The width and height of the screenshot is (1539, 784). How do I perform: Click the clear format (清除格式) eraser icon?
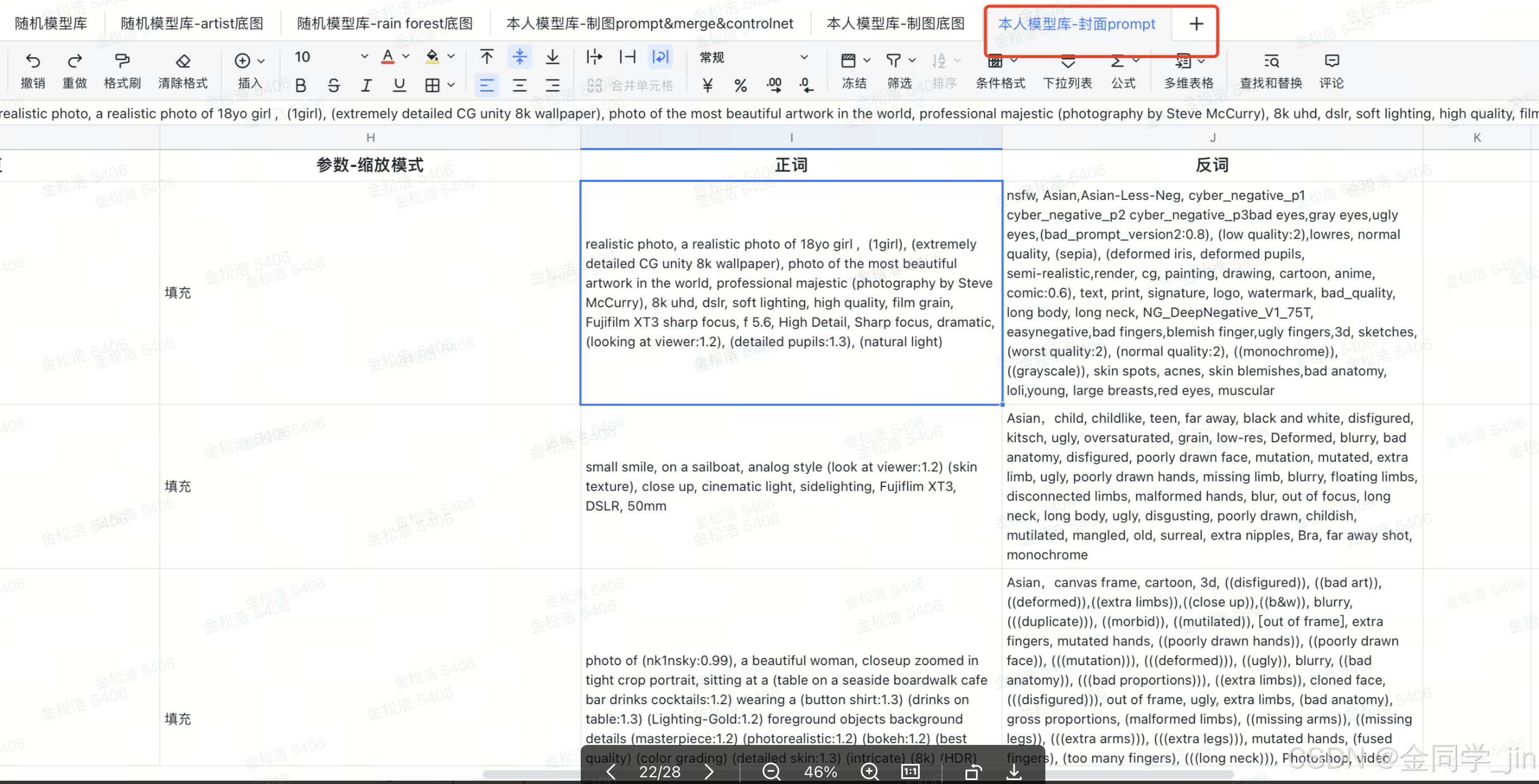tap(183, 61)
